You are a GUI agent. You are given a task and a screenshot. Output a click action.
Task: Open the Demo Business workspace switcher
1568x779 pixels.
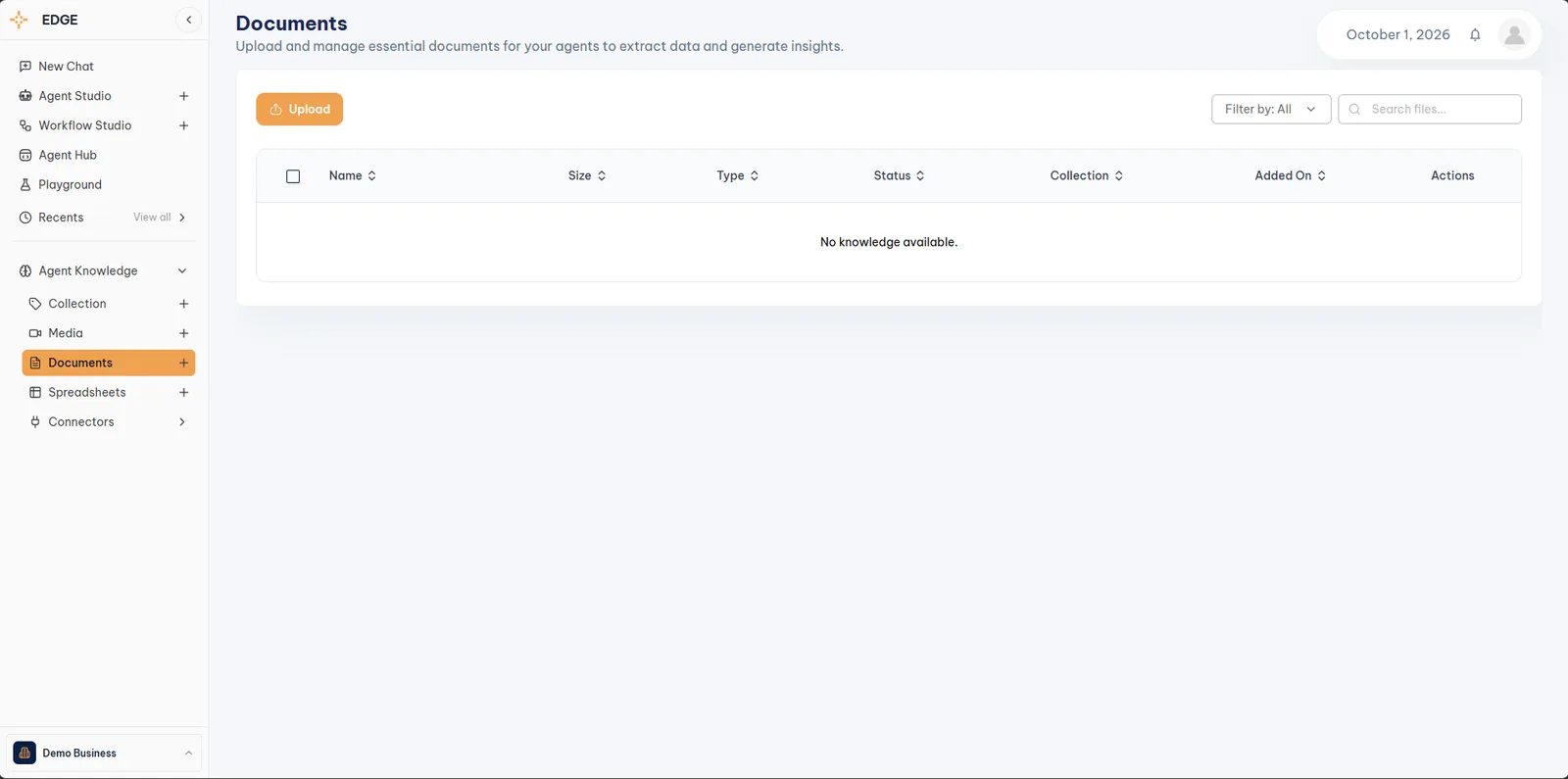pyautogui.click(x=104, y=754)
